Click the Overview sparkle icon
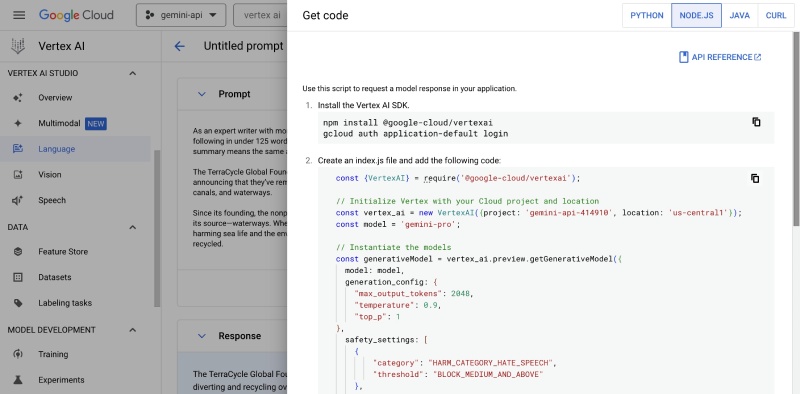Screen dimensions: 800x394 pos(18,97)
